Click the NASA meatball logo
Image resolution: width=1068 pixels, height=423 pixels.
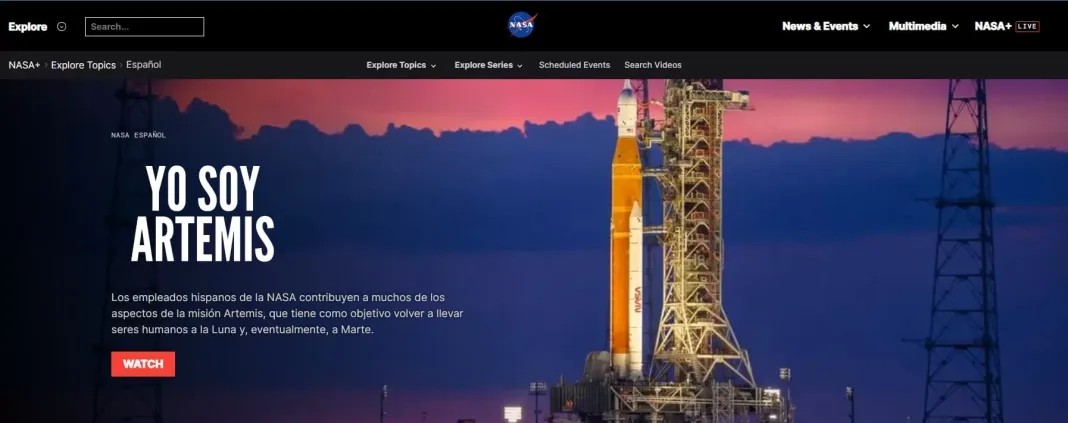(522, 25)
